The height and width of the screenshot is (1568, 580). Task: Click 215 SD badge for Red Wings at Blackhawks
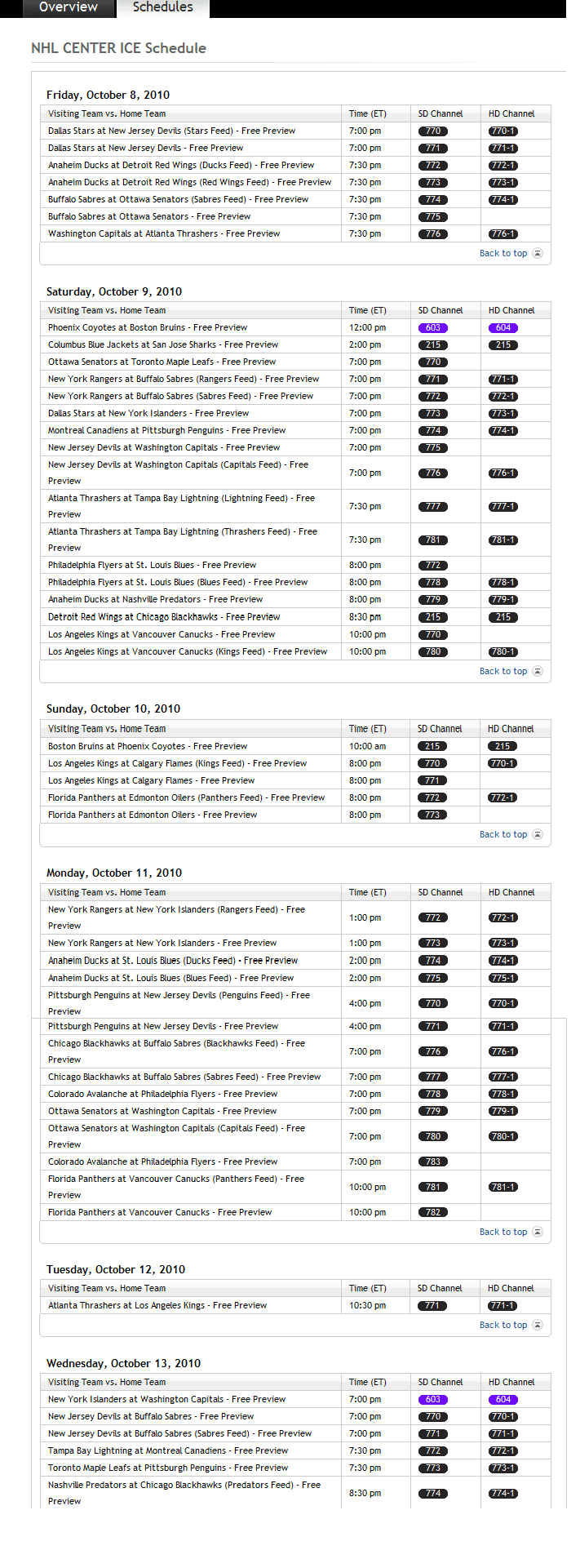(x=433, y=617)
